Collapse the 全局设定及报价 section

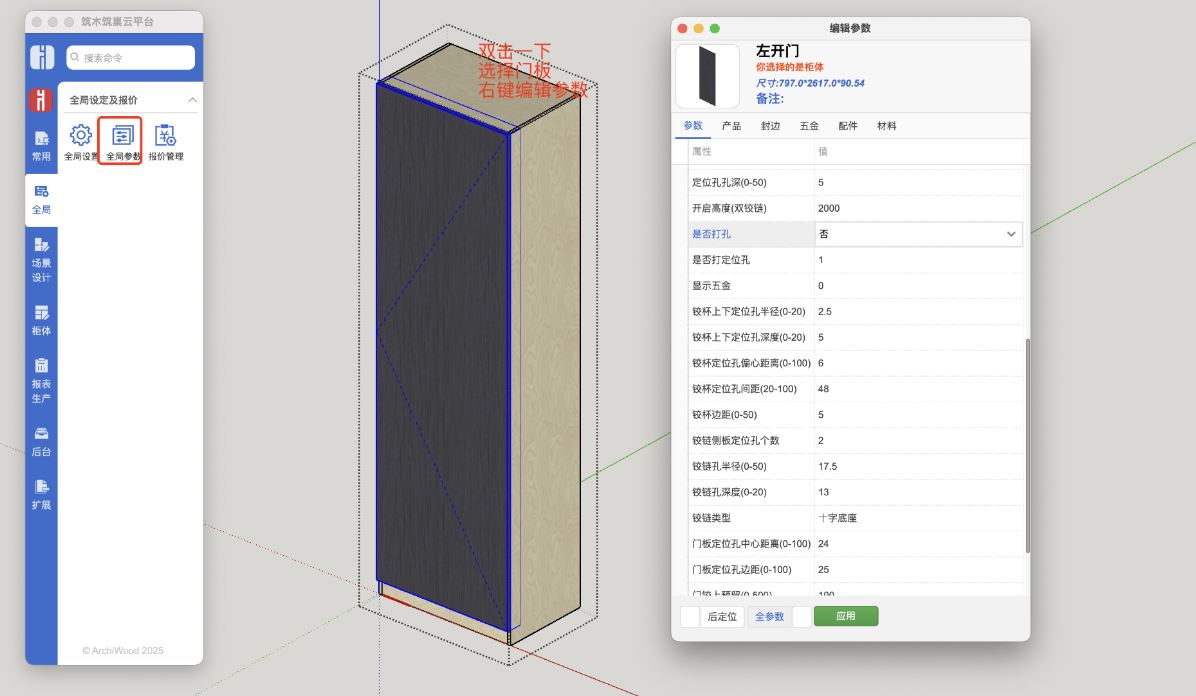pyautogui.click(x=193, y=100)
